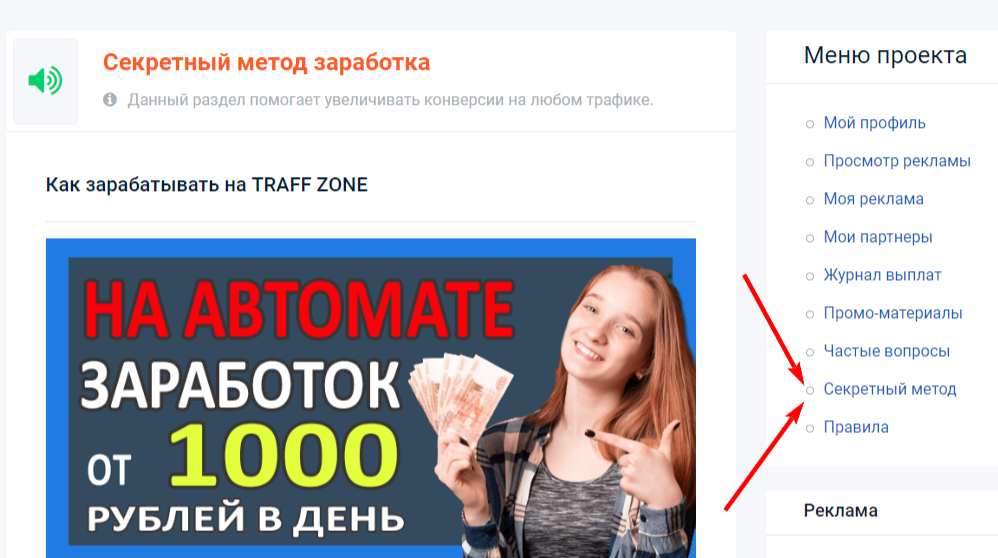This screenshot has width=998, height=558.
Task: Open Просмотр рекламы page
Action: 897,161
